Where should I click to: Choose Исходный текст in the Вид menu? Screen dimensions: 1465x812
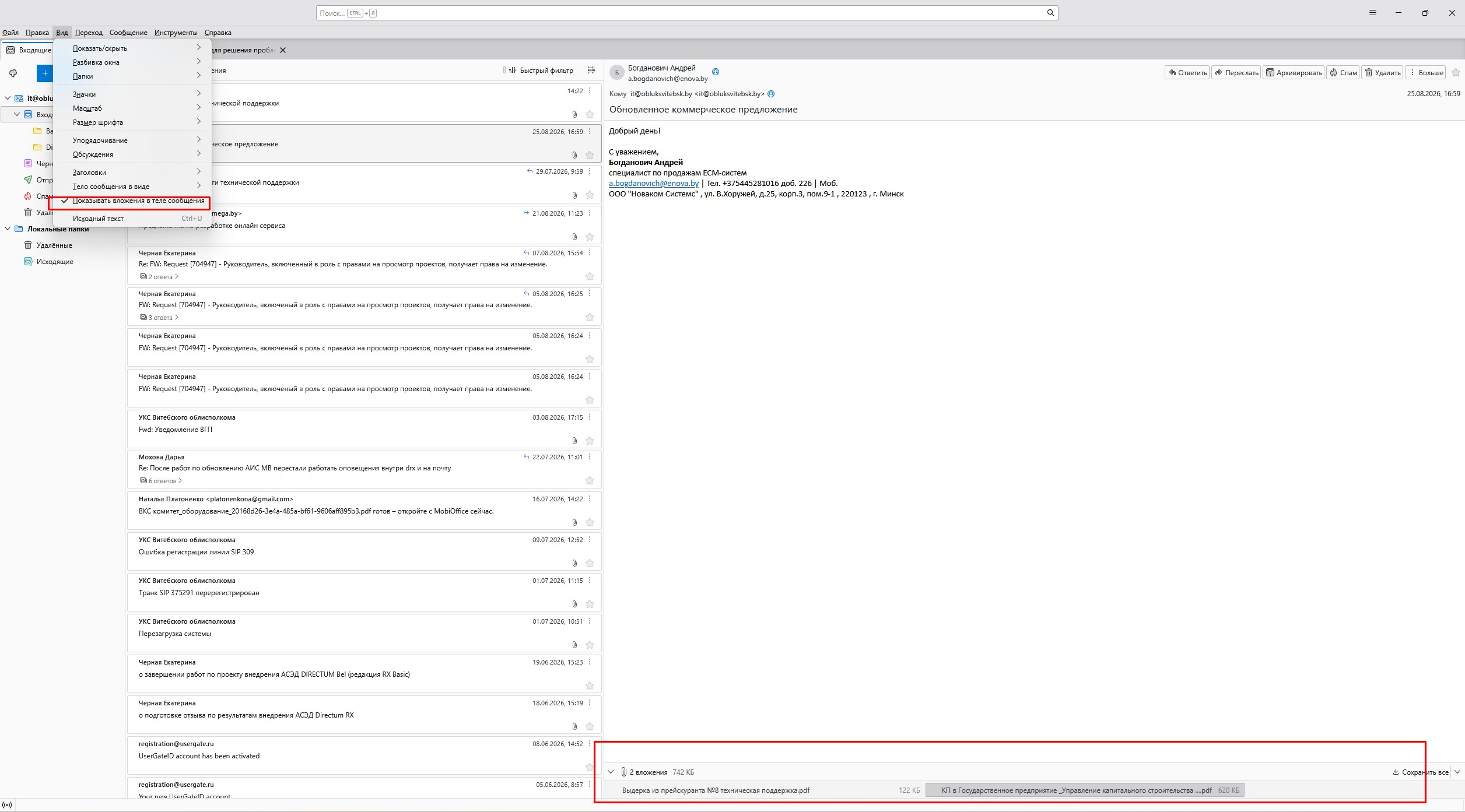click(132, 219)
